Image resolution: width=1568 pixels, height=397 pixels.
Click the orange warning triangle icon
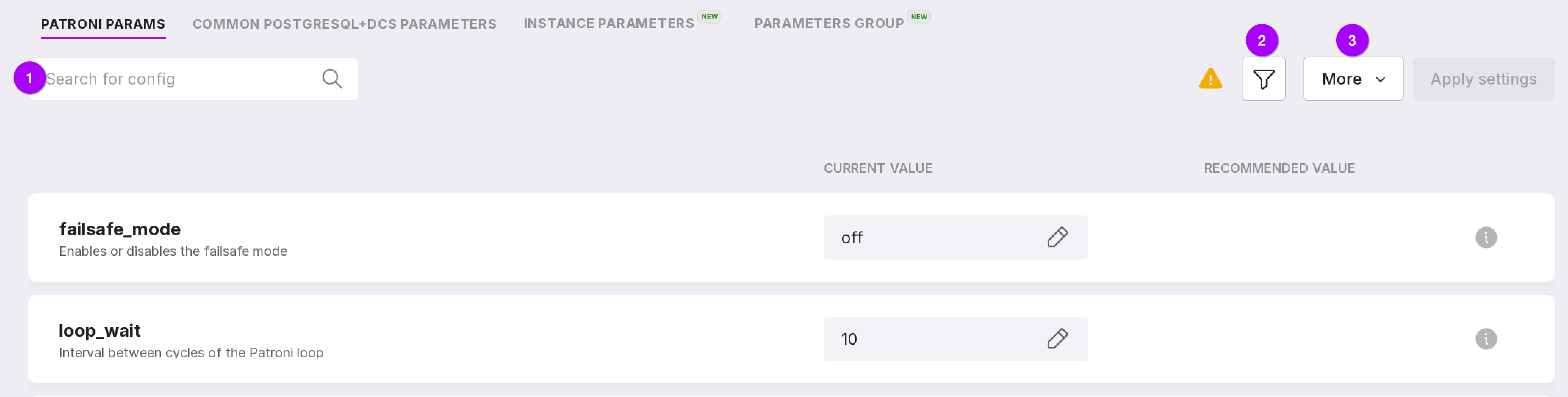click(1210, 79)
